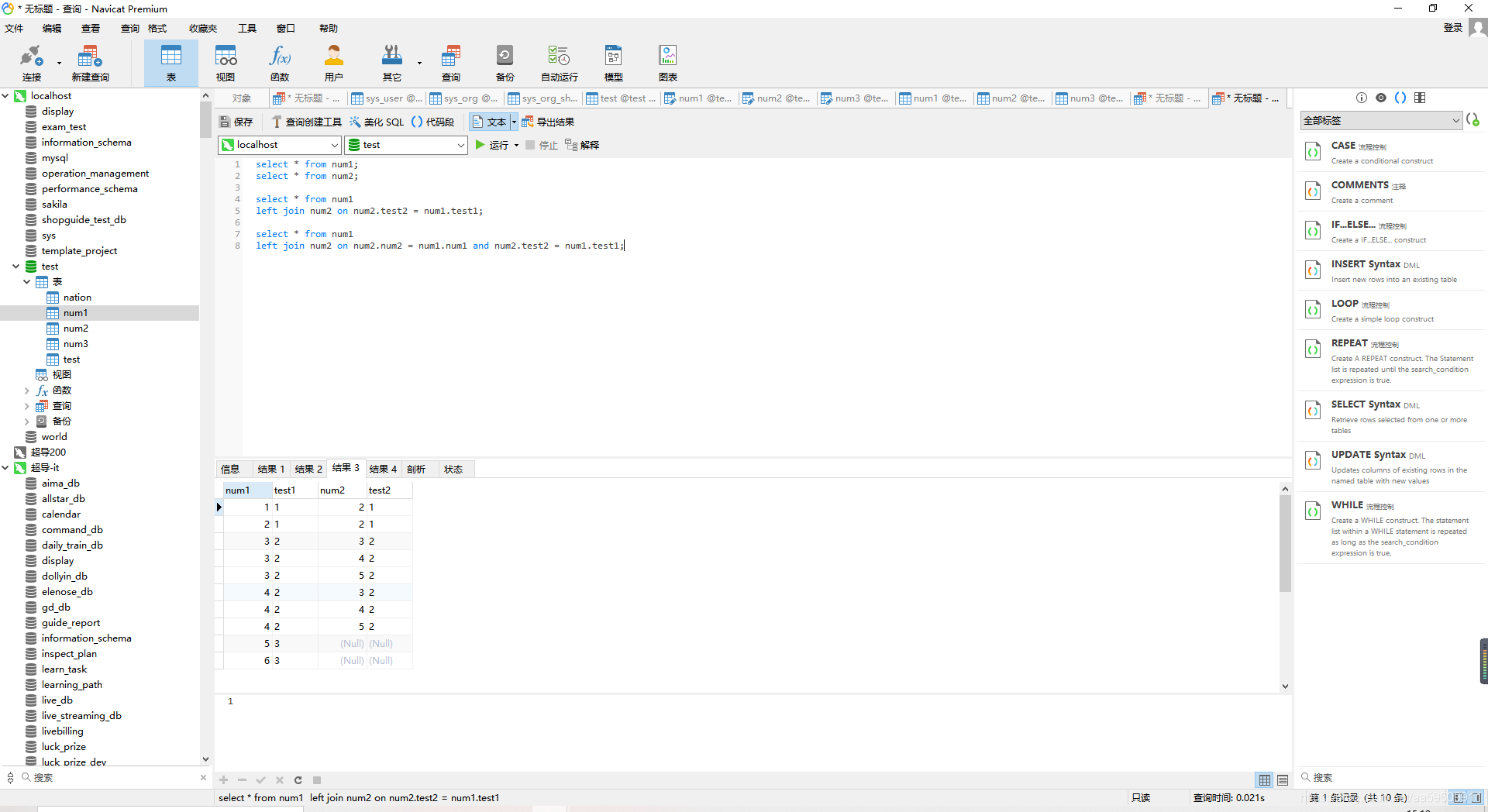The image size is (1488, 812).
Task: Open the 编辑 menu
Action: pos(52,29)
